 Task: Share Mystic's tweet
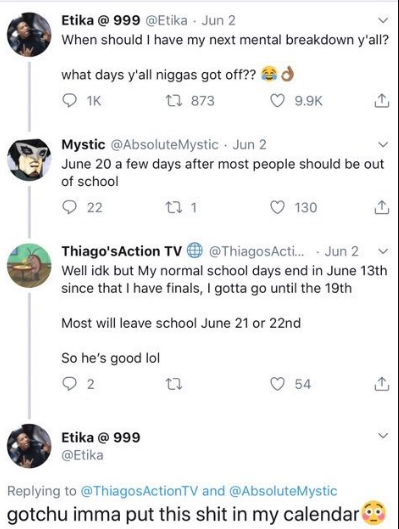[382, 207]
